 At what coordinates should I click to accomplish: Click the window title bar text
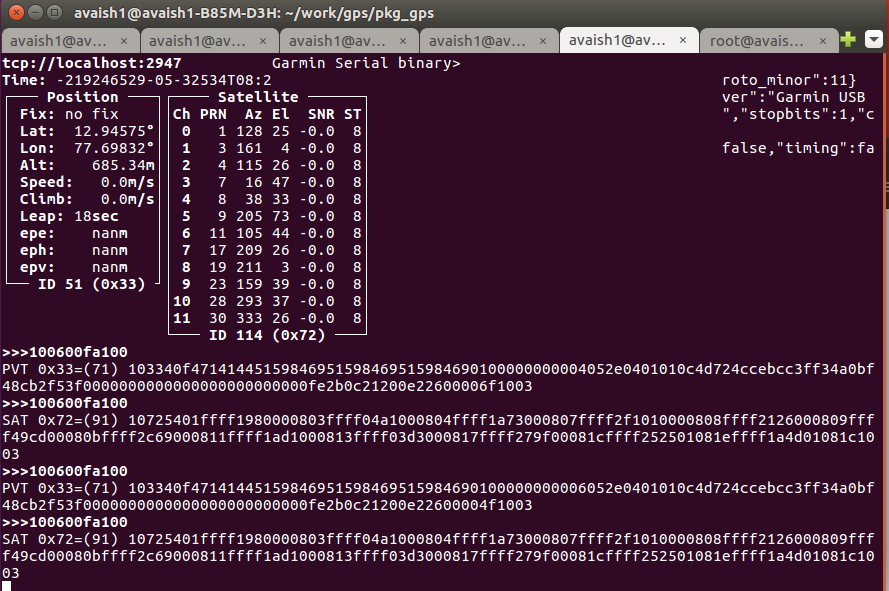[x=254, y=12]
